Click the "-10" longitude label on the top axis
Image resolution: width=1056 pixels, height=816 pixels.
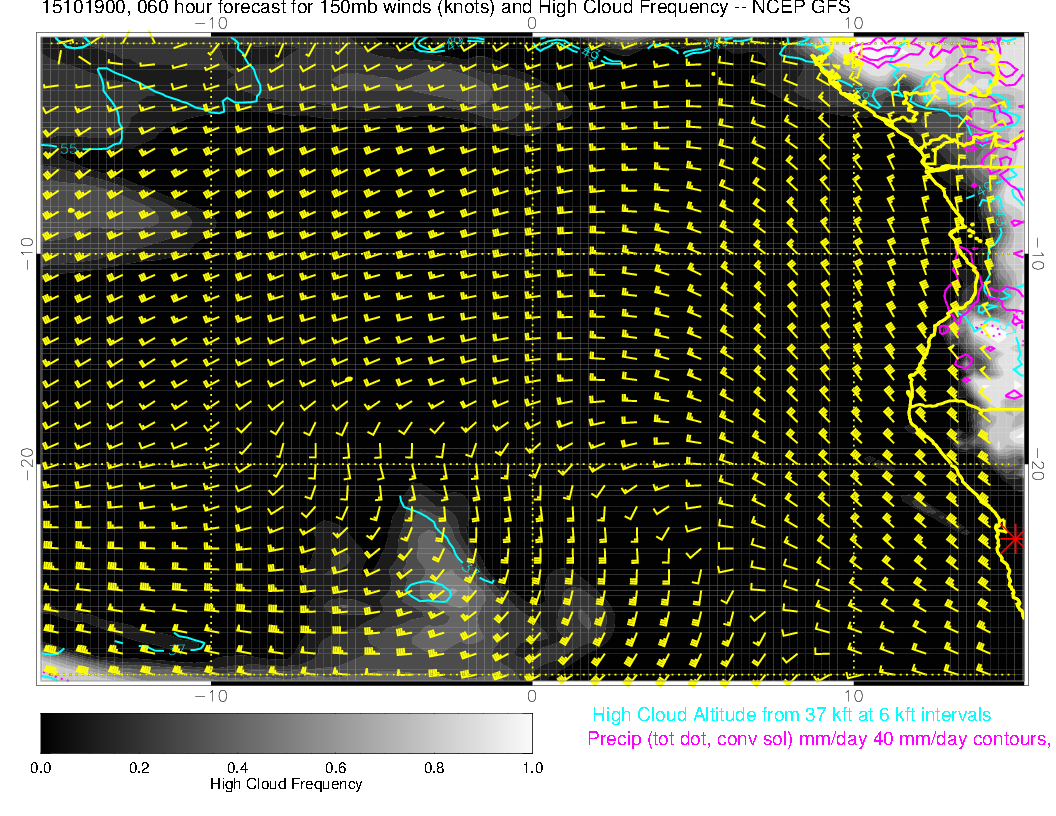pyautogui.click(x=211, y=24)
